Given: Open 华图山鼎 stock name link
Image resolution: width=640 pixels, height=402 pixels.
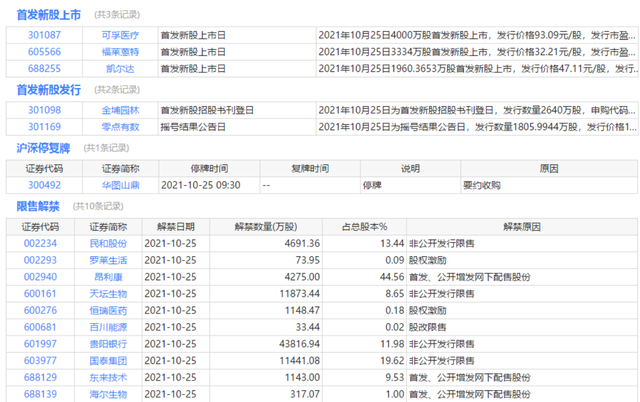Looking at the screenshot, I should point(120,185).
